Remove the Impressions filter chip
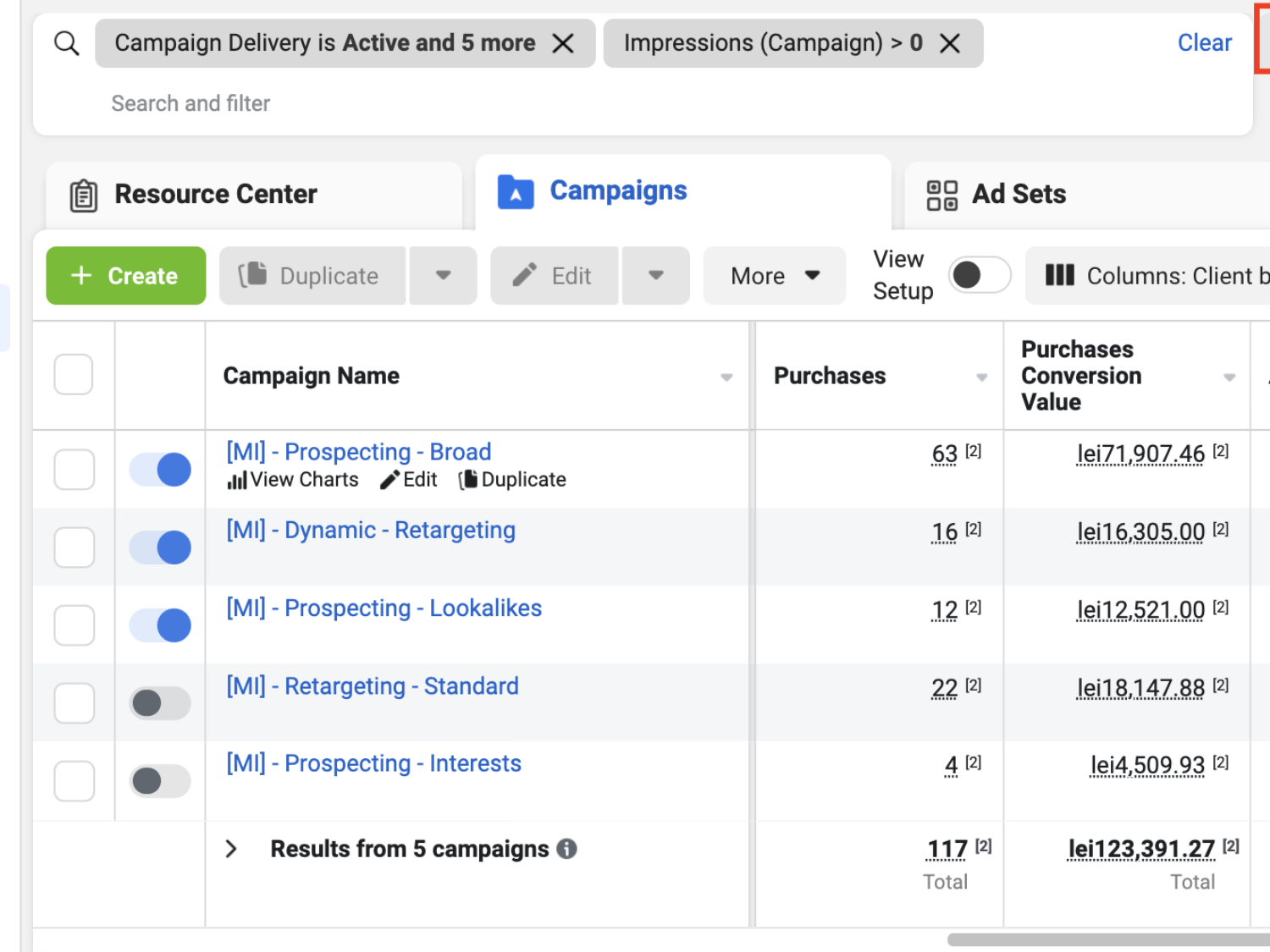Image resolution: width=1270 pixels, height=952 pixels. [x=950, y=43]
